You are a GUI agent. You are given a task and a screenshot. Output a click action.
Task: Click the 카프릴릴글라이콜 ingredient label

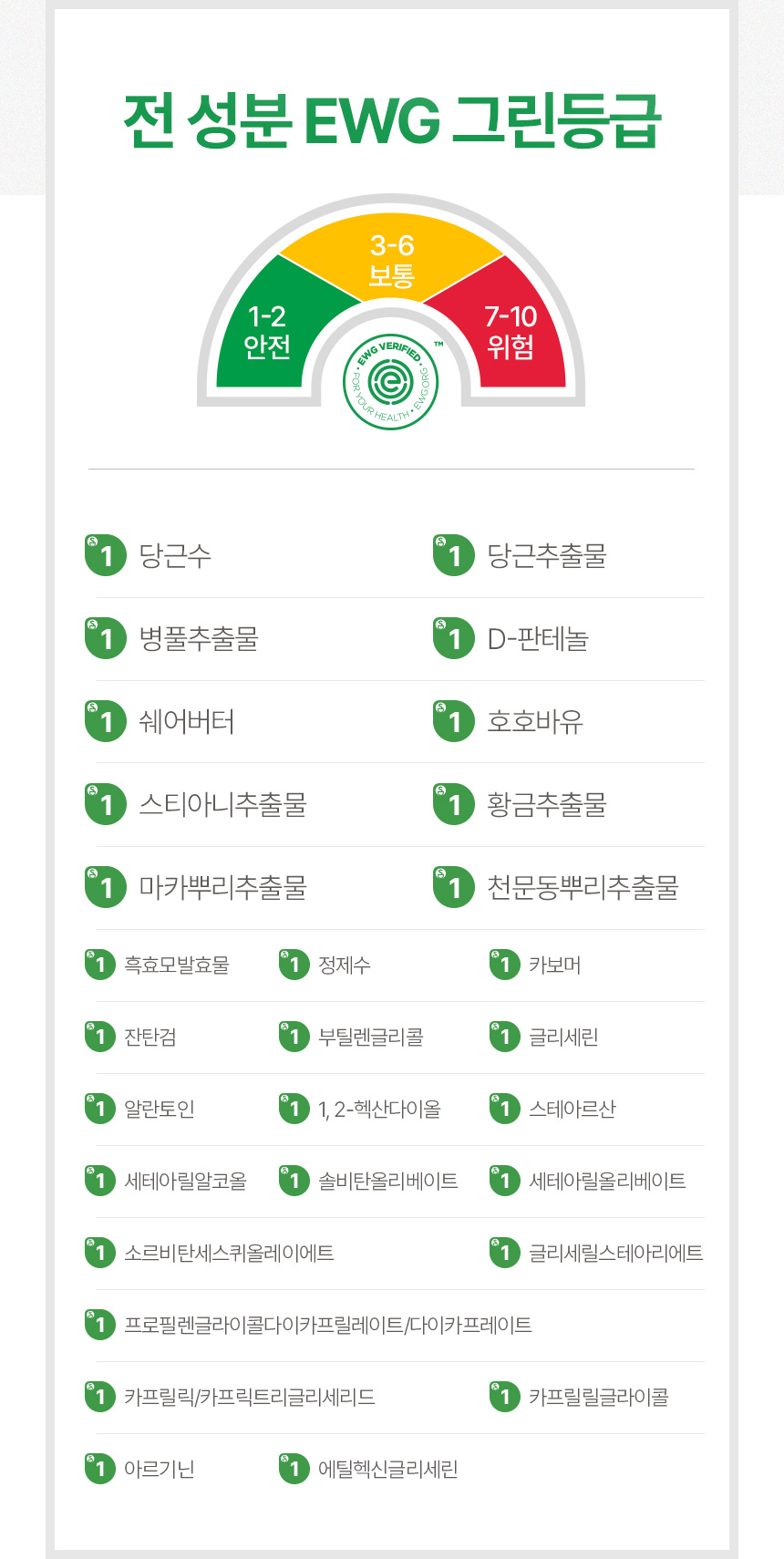coord(599,1398)
